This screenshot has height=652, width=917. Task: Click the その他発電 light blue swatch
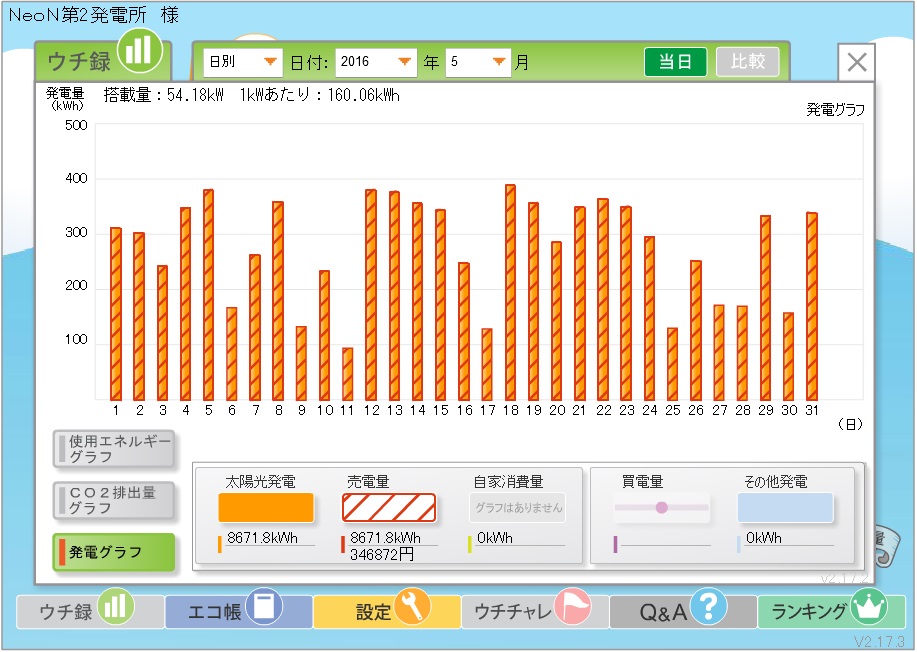pyautogui.click(x=785, y=507)
